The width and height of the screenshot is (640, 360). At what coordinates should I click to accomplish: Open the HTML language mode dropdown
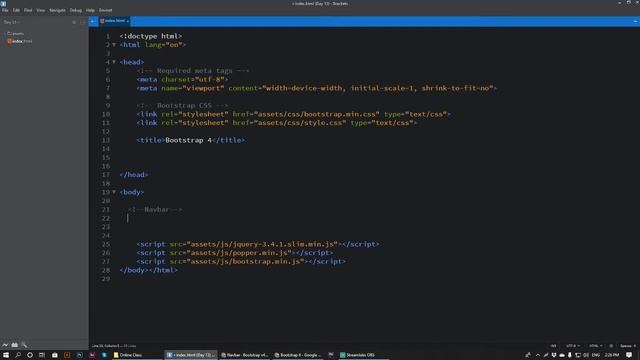point(596,346)
